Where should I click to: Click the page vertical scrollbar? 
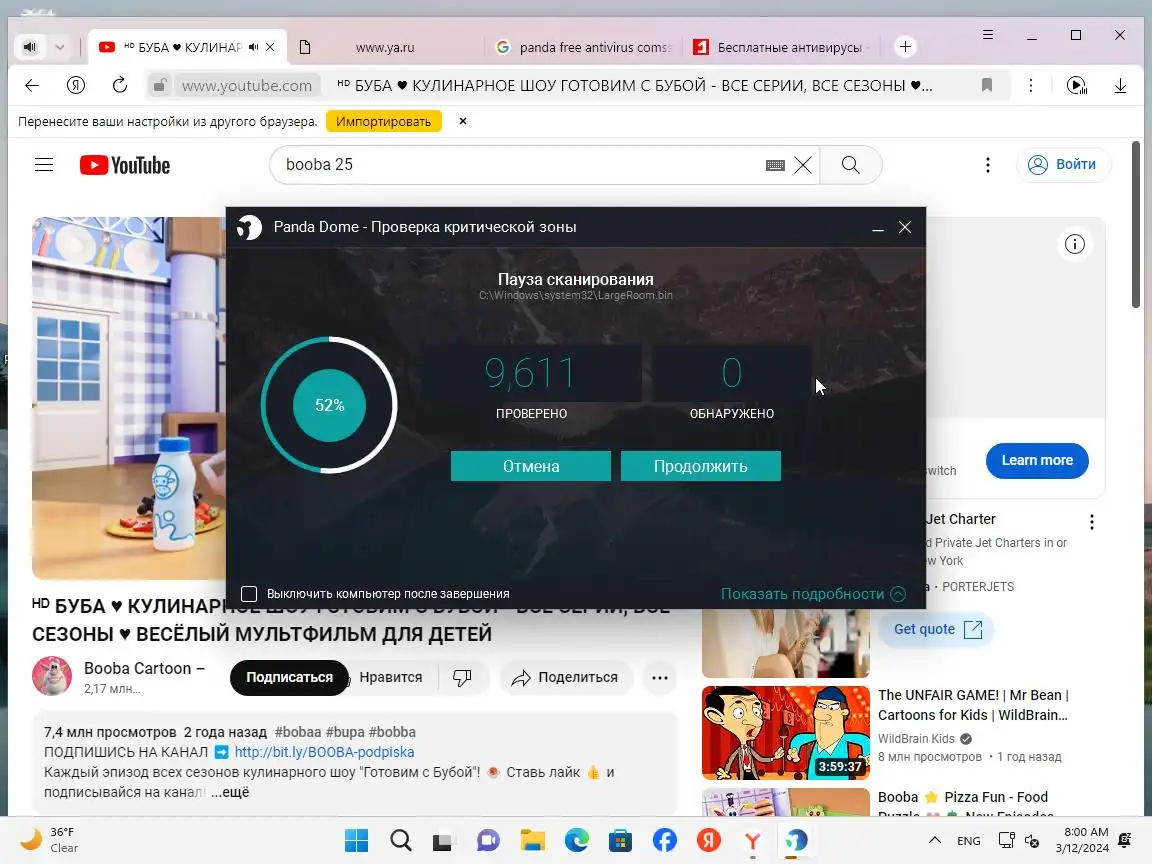[x=1137, y=224]
